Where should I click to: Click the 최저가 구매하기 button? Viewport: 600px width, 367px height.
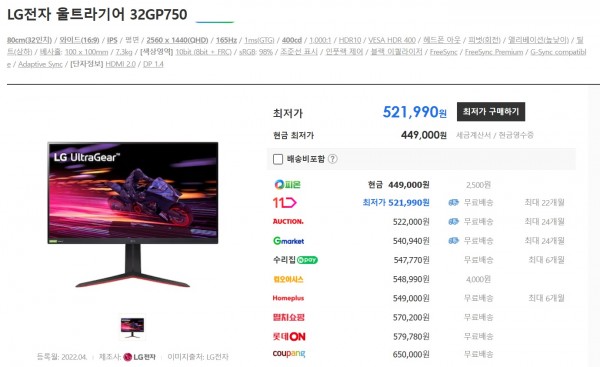(491, 112)
